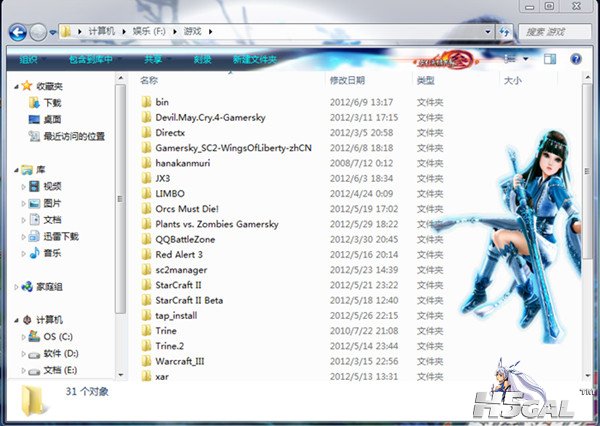Collapse the 收藏夹 section

pyautogui.click(x=16, y=87)
